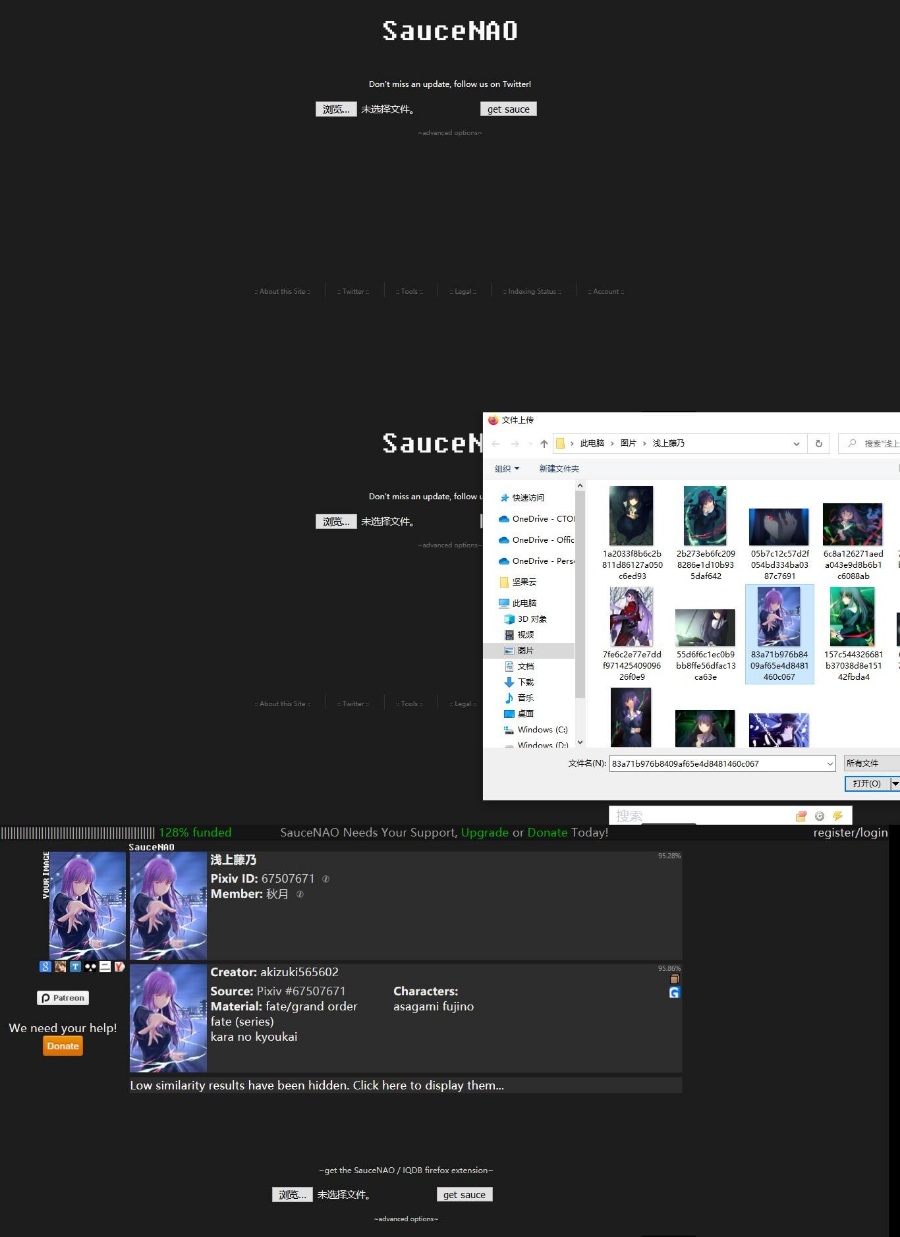Expand the file name combo box arrow
Image resolution: width=900 pixels, height=1237 pixels.
(828, 763)
